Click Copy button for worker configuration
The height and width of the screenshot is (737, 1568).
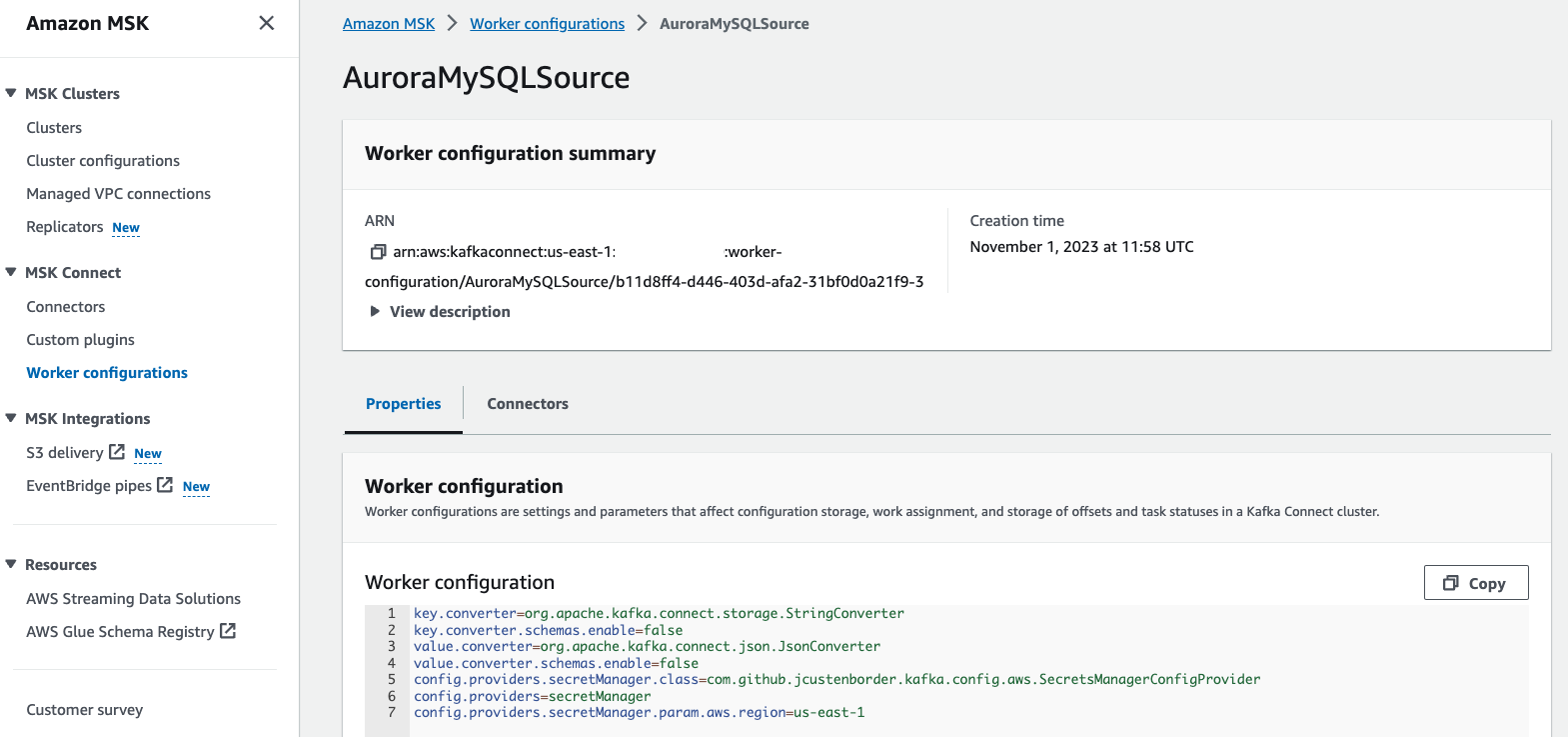(1476, 583)
